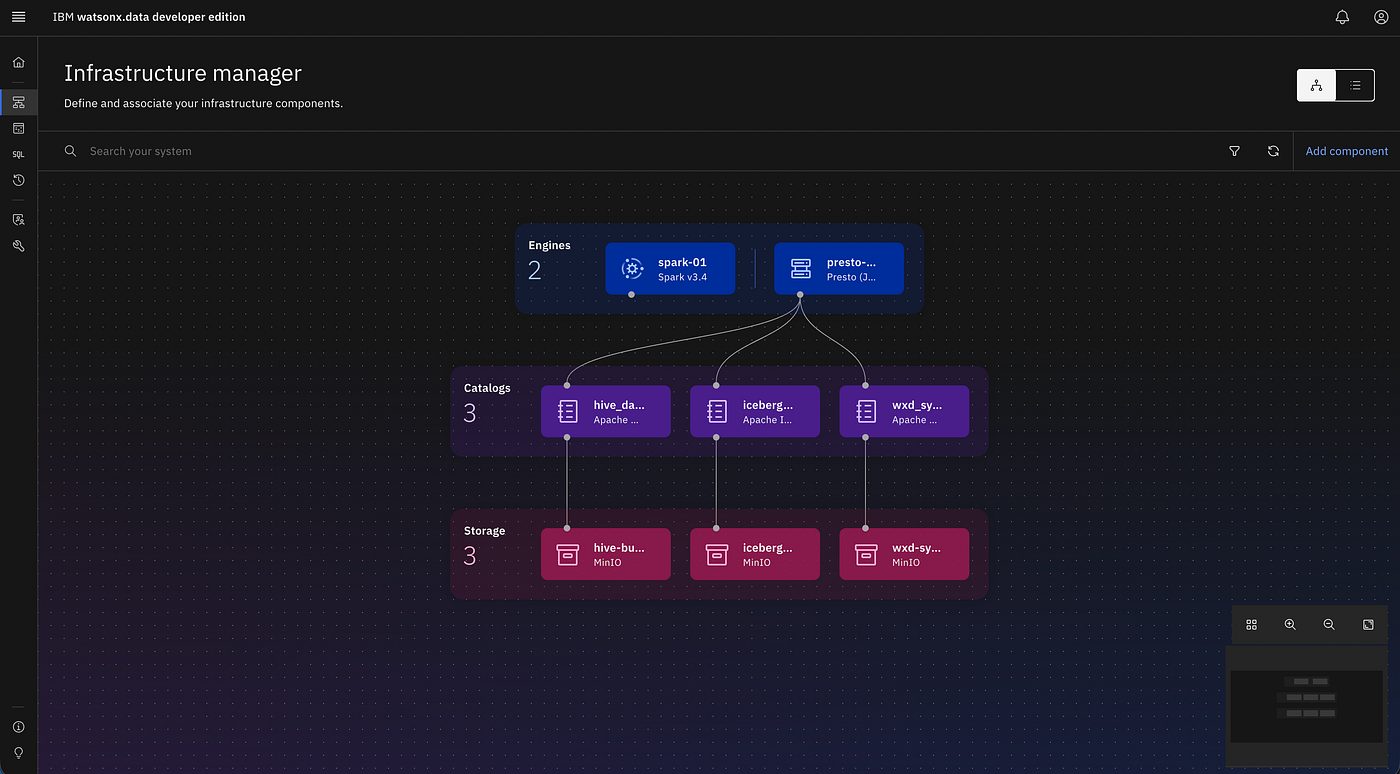Click the search magnifier icon
1400x774 pixels.
click(x=70, y=151)
